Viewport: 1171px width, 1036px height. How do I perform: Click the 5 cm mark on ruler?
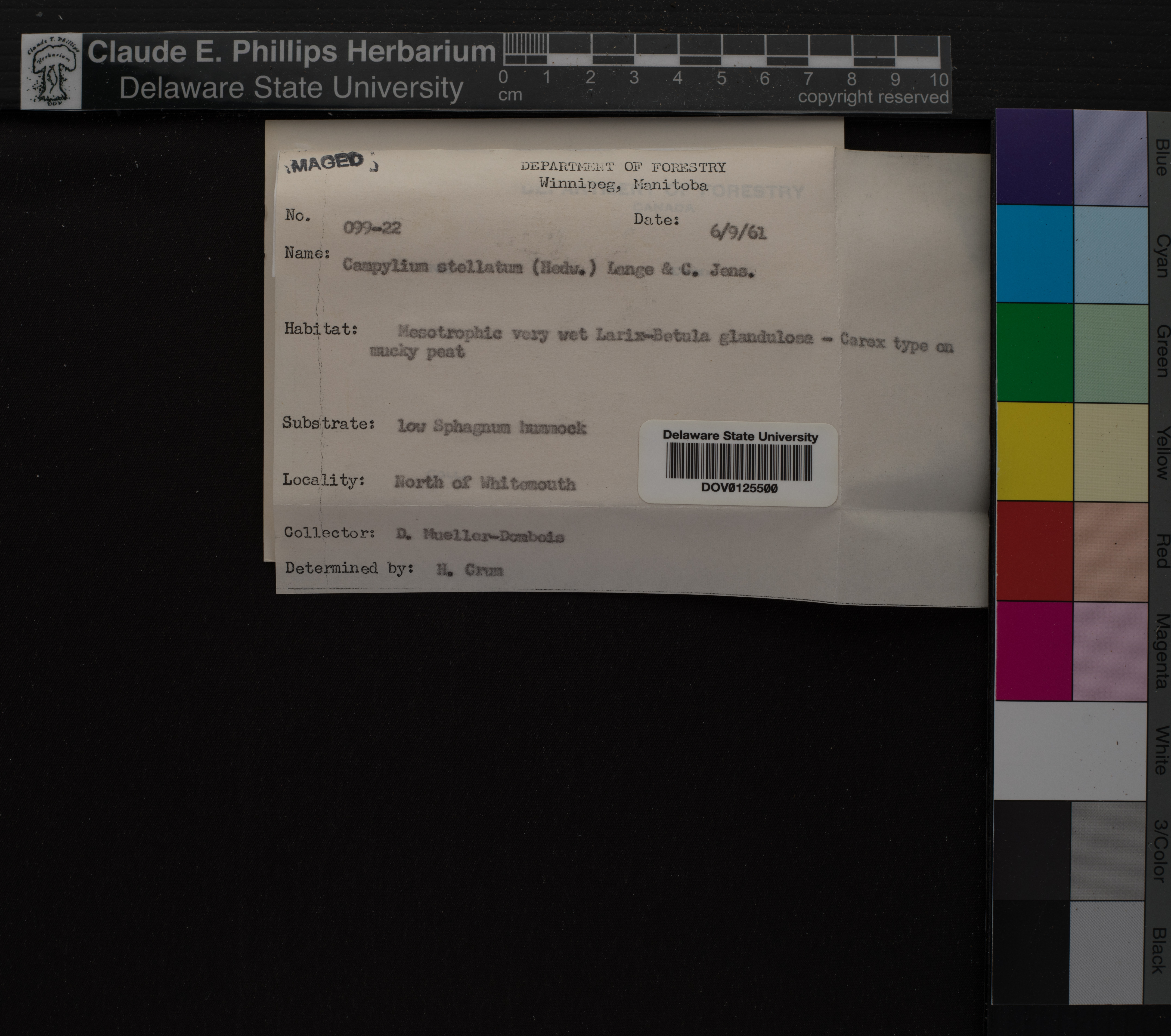[721, 78]
